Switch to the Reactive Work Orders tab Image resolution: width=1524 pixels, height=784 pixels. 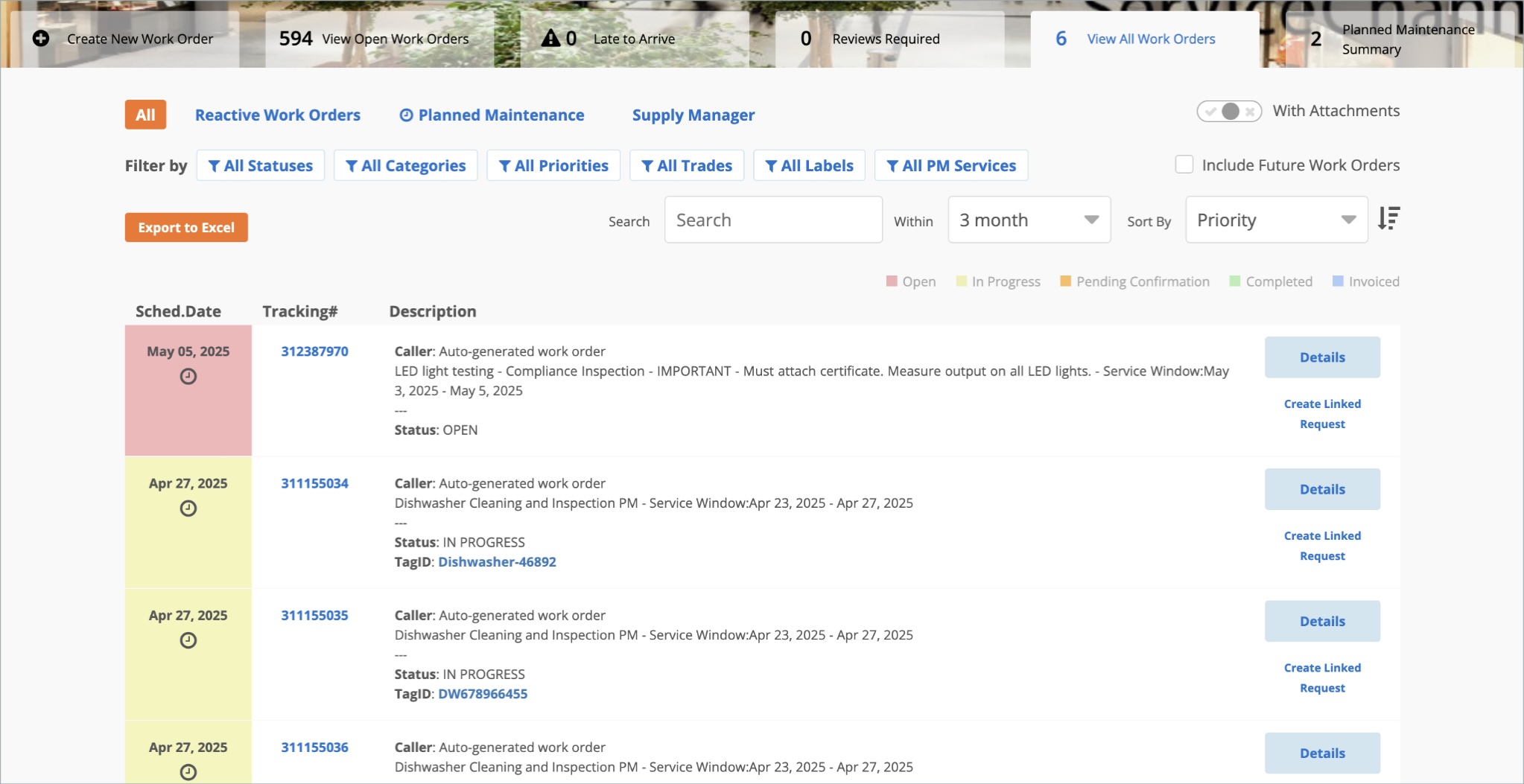click(277, 115)
